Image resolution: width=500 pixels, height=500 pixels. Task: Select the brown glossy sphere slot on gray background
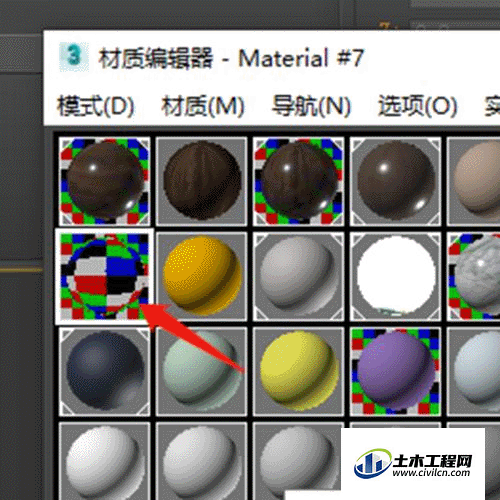click(x=396, y=181)
